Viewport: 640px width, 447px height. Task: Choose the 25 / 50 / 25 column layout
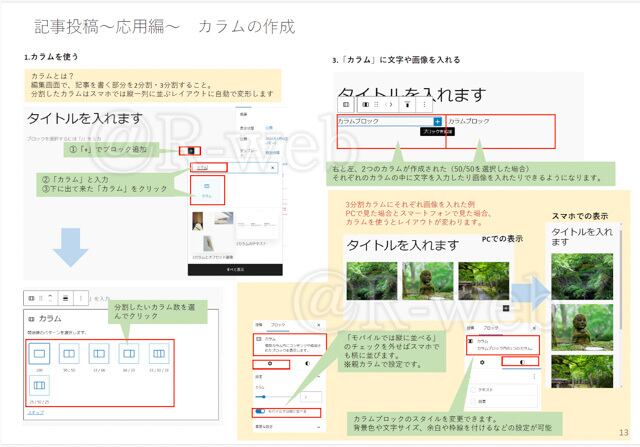tap(39, 385)
